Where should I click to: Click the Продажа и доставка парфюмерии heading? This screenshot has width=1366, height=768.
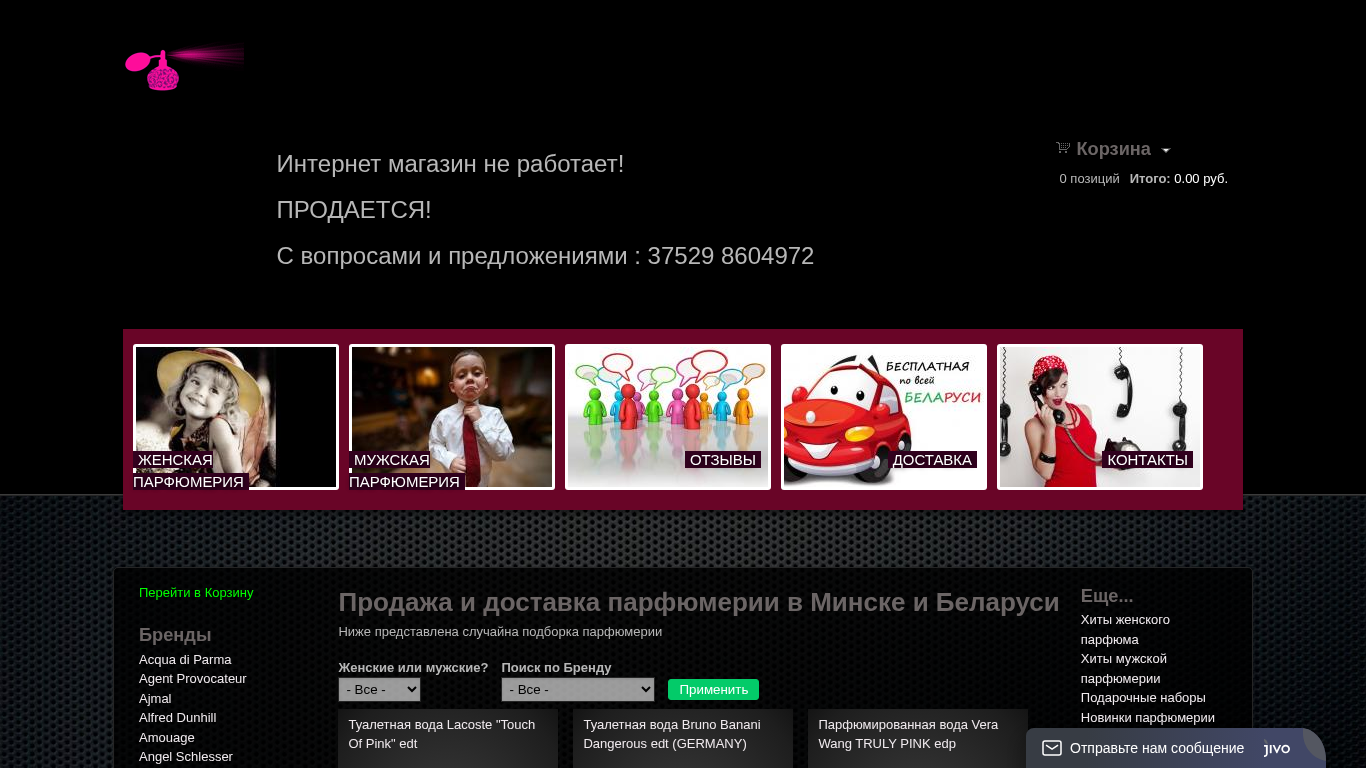click(699, 602)
